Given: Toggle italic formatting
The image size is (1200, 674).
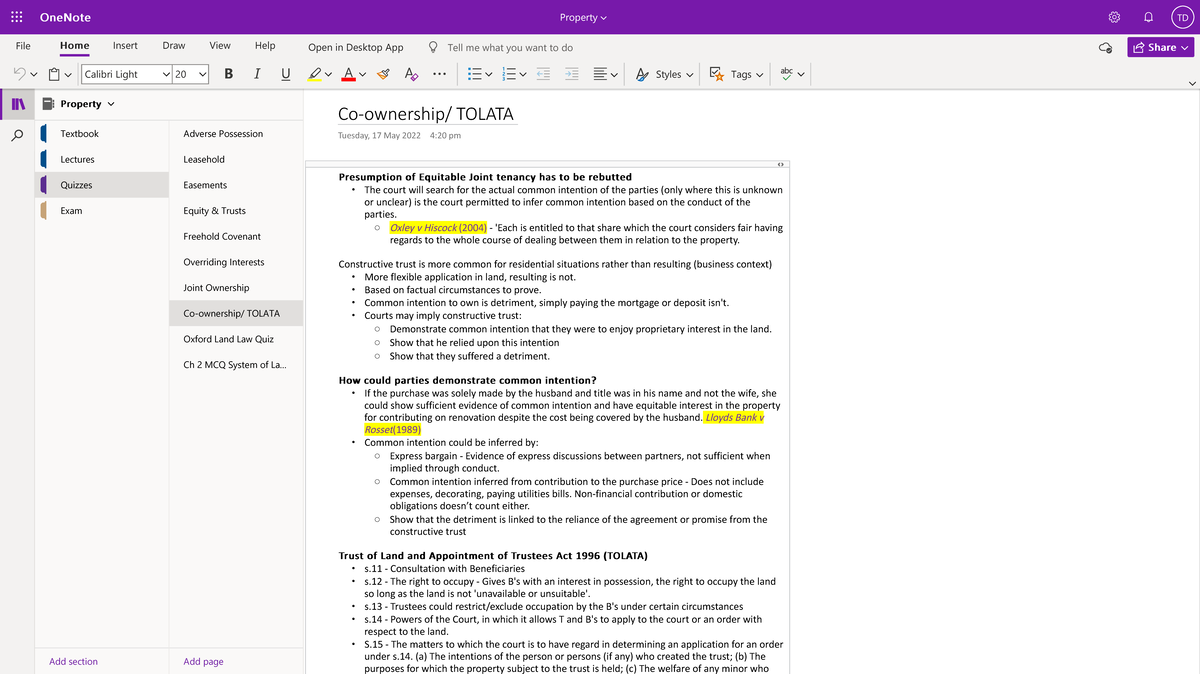Looking at the screenshot, I should [x=256, y=73].
